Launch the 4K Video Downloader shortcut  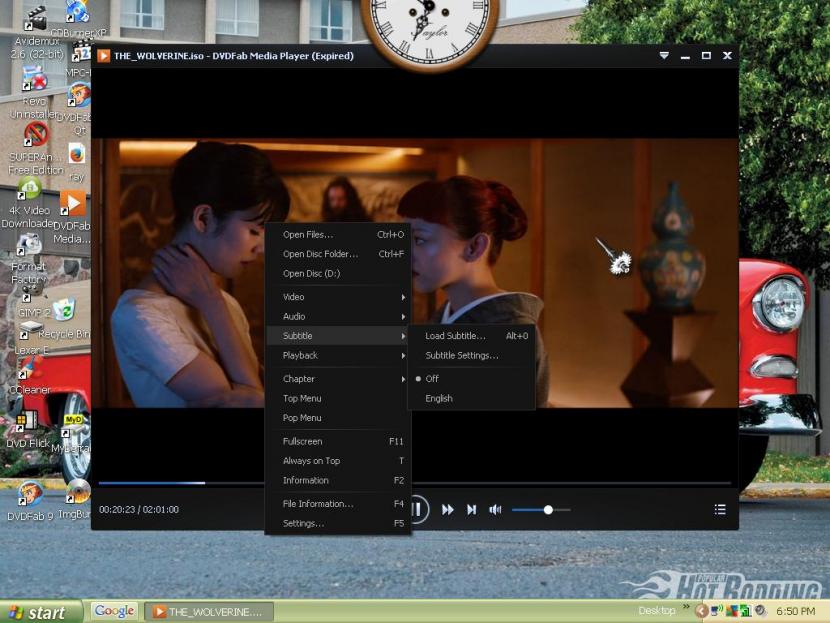(30, 189)
